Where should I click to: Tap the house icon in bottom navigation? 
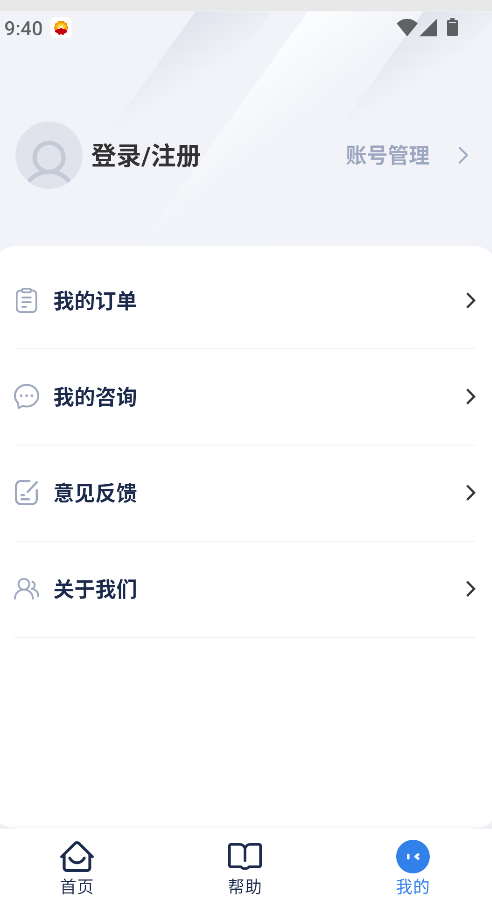(77, 857)
